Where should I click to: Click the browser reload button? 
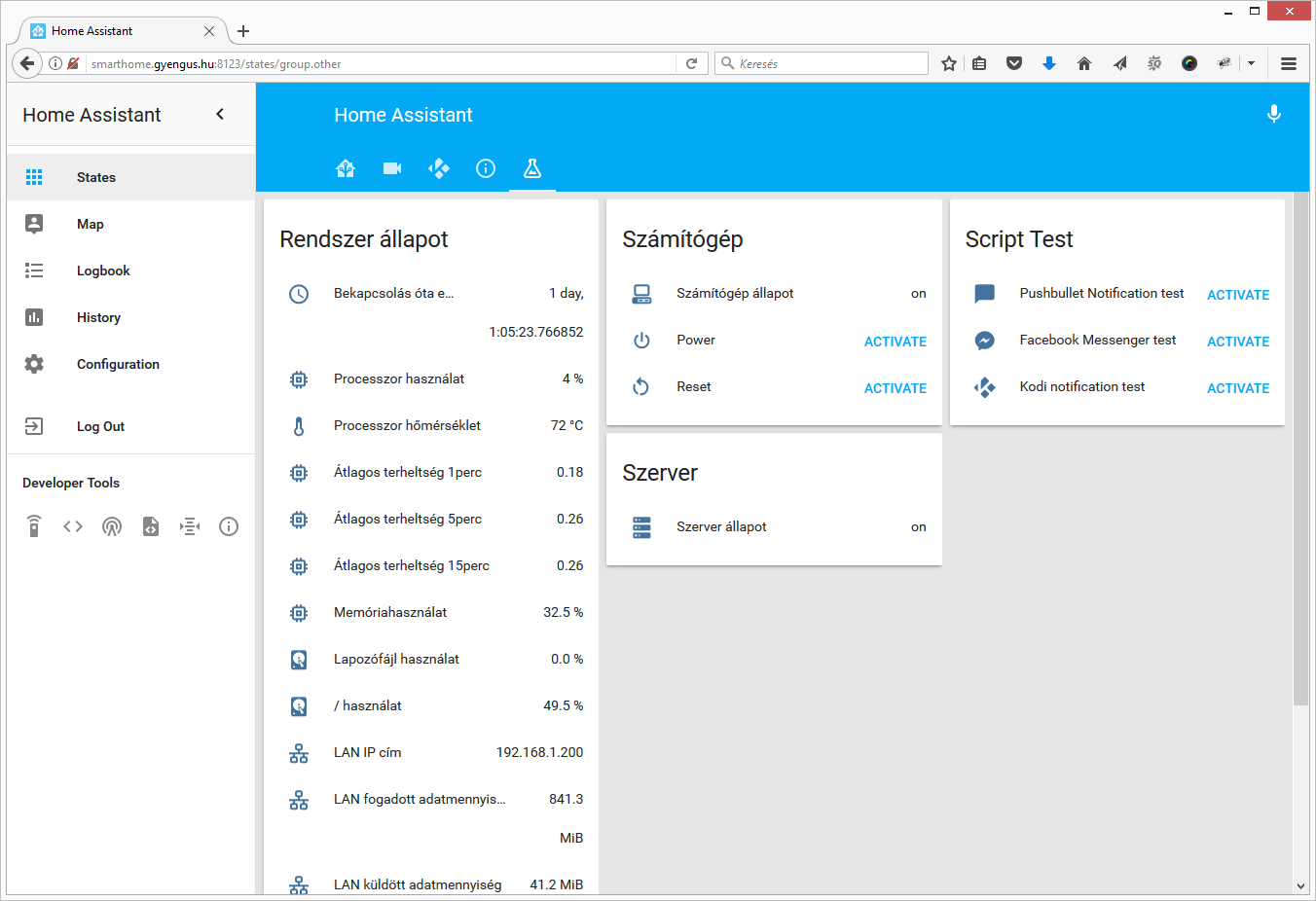click(691, 63)
